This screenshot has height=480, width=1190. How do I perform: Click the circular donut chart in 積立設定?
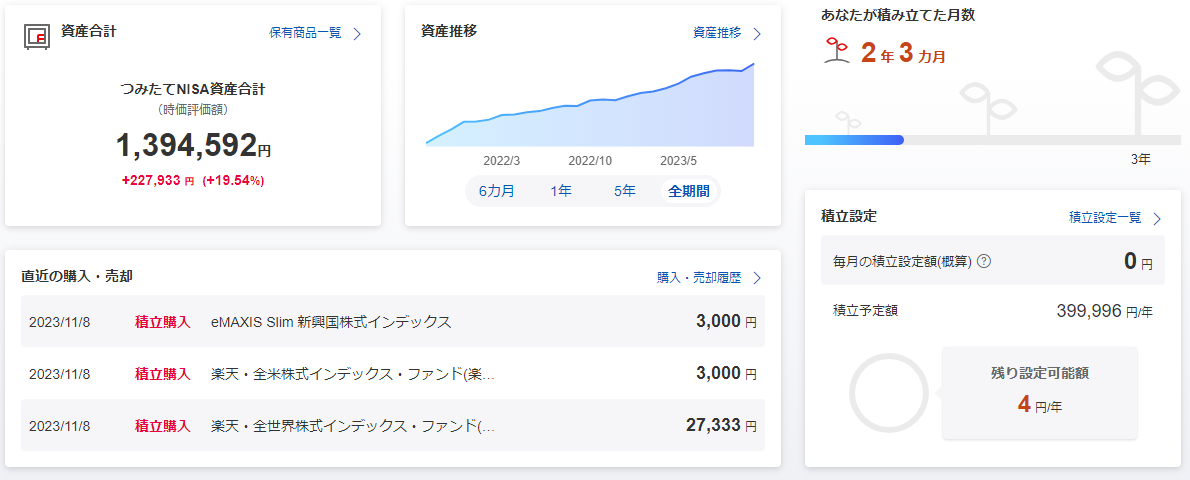889,391
